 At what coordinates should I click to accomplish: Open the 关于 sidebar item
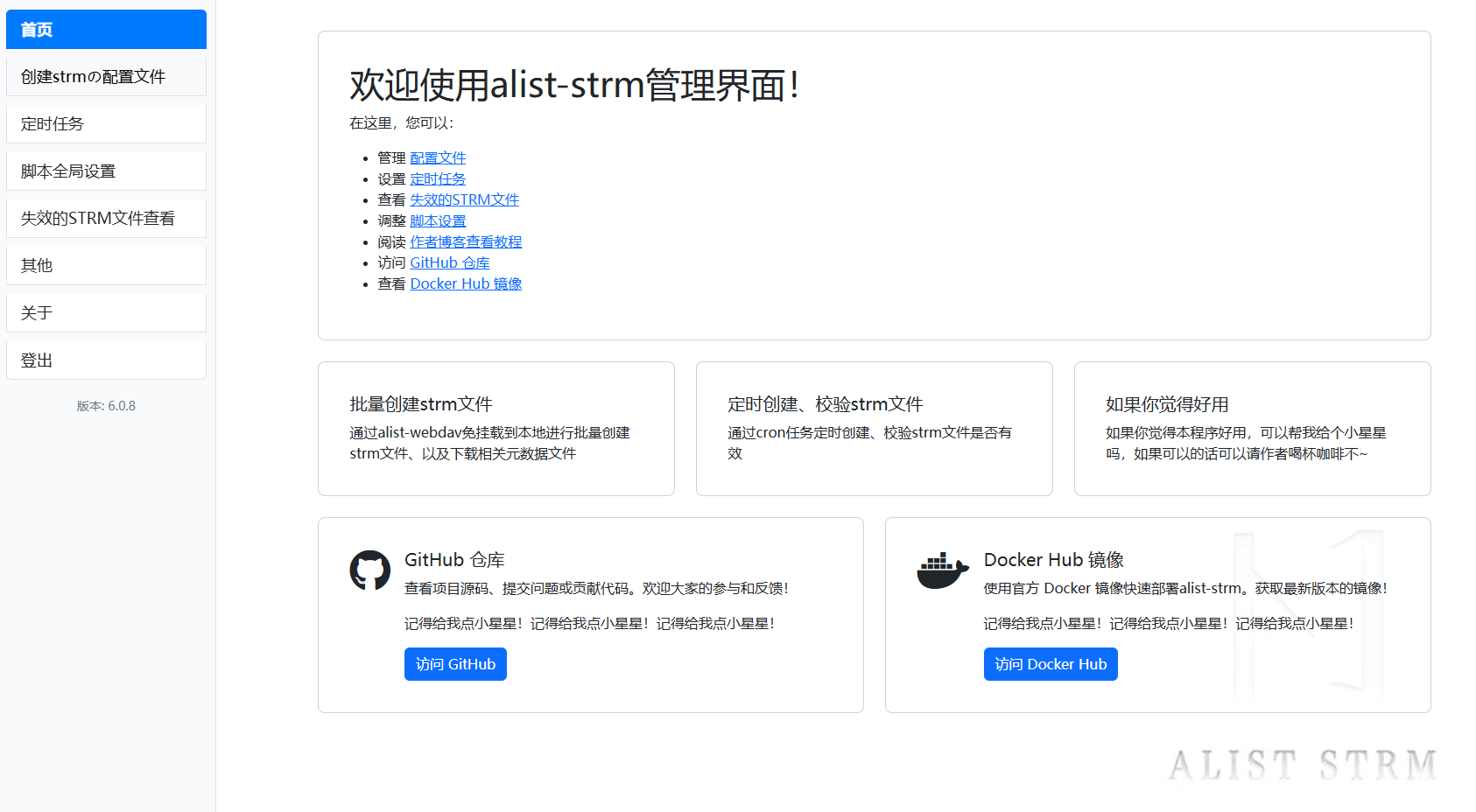pyautogui.click(x=106, y=313)
